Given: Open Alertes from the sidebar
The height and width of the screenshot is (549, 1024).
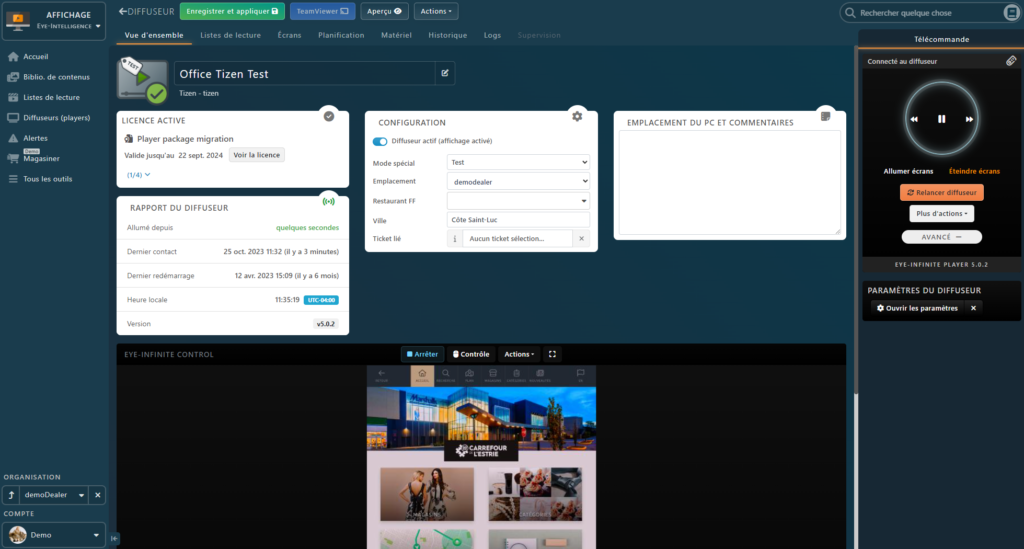Looking at the screenshot, I should pos(28,138).
